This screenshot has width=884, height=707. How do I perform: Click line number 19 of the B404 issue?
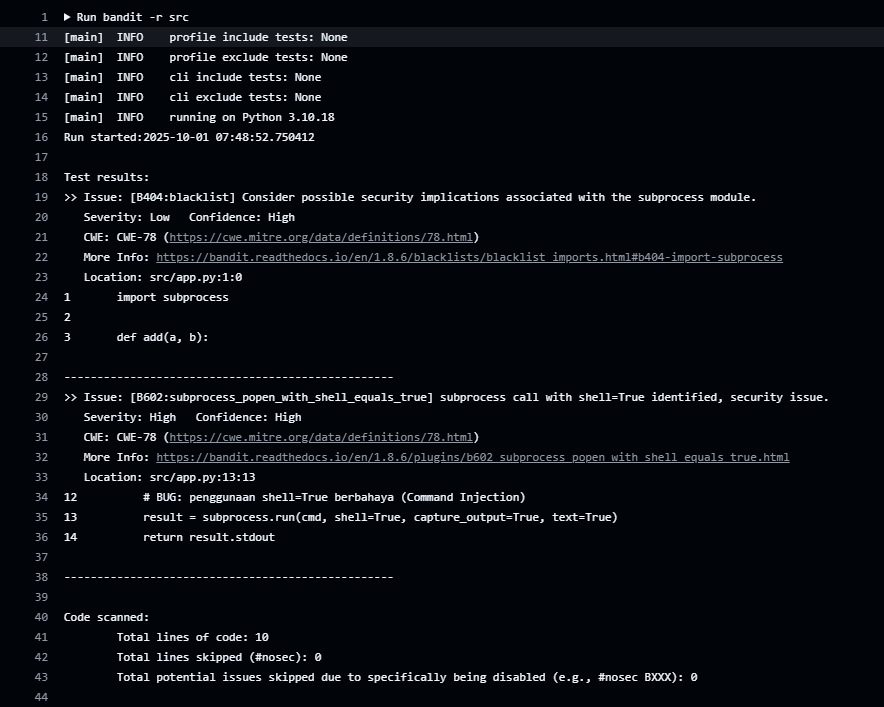point(41,197)
